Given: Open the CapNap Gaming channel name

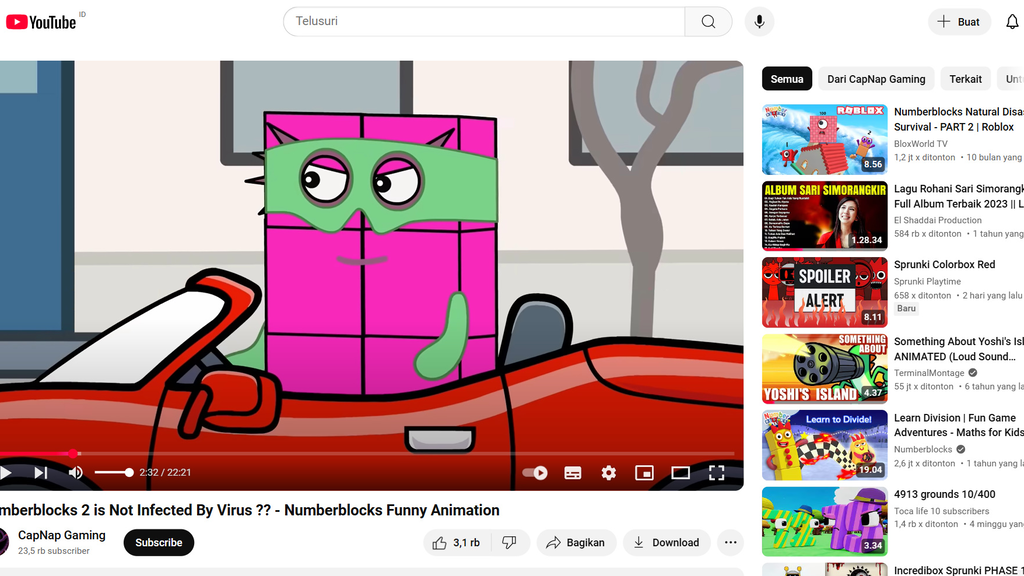Looking at the screenshot, I should tap(61, 535).
